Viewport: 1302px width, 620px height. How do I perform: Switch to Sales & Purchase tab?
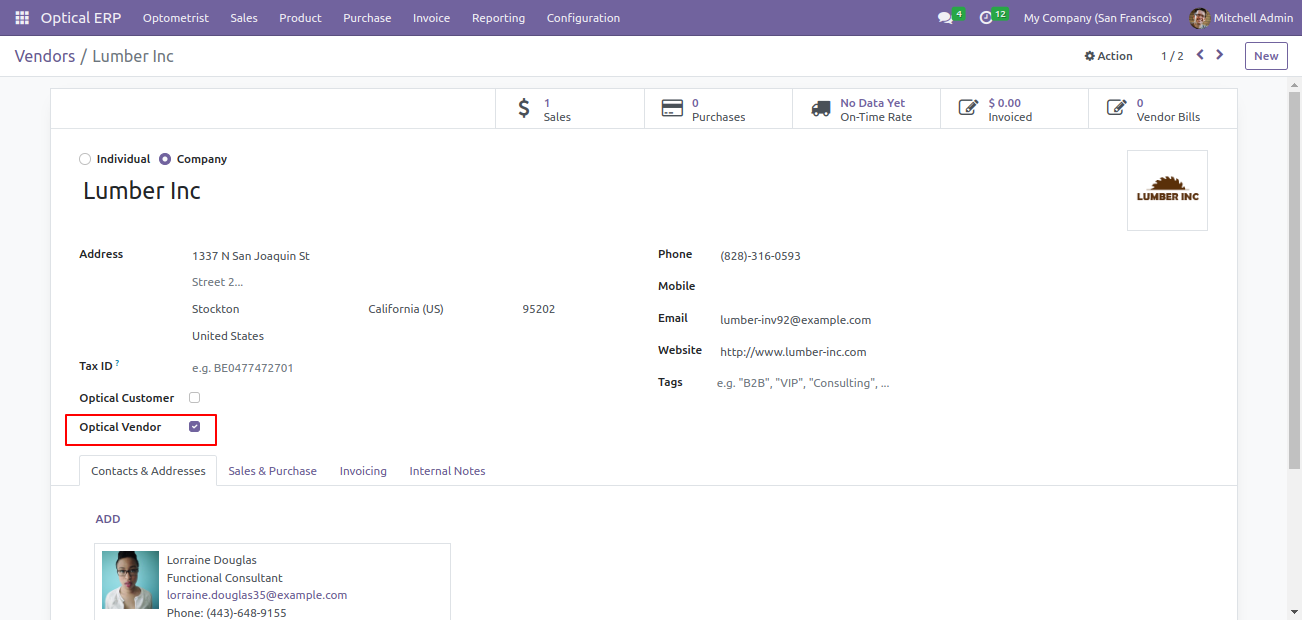coord(272,471)
